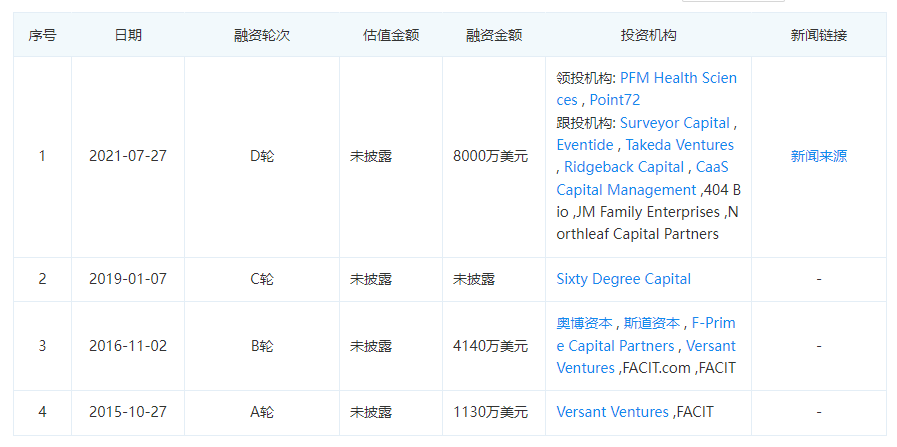The height and width of the screenshot is (447, 897).
Task: Click the Eventide investor link
Action: coord(585,145)
